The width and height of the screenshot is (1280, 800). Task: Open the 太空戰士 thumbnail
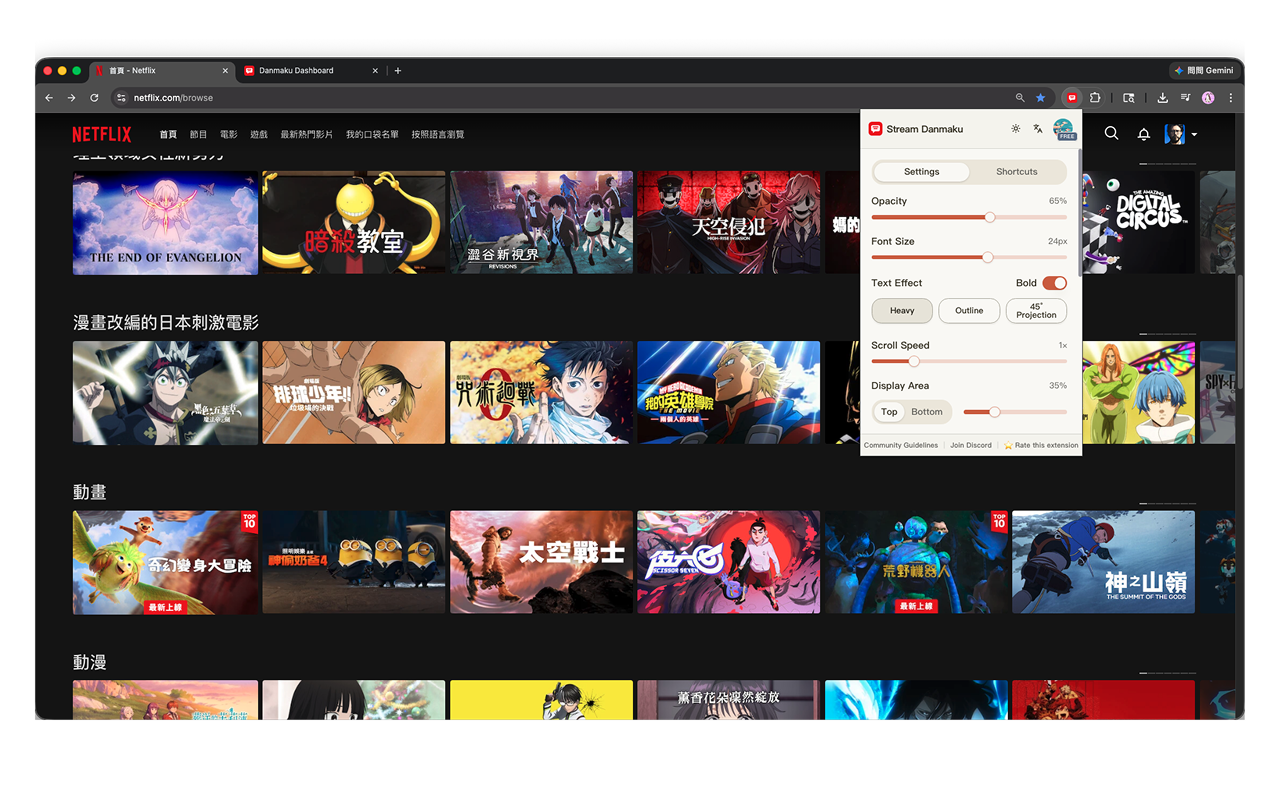coord(541,562)
